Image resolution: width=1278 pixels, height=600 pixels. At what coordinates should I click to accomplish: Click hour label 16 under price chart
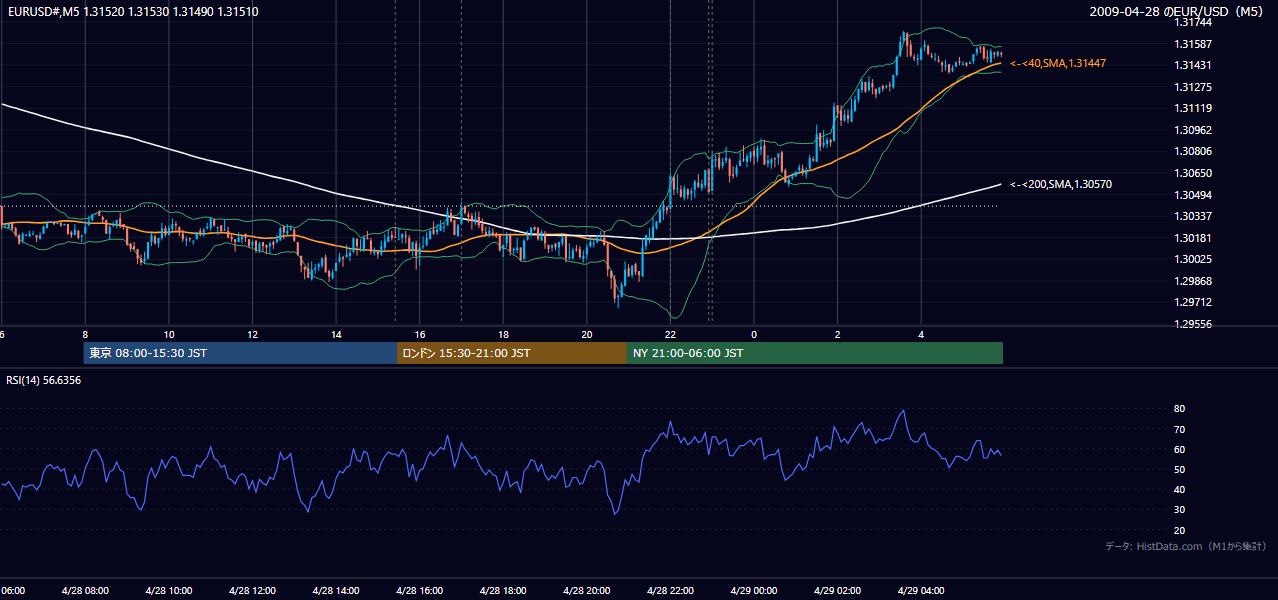tap(420, 335)
